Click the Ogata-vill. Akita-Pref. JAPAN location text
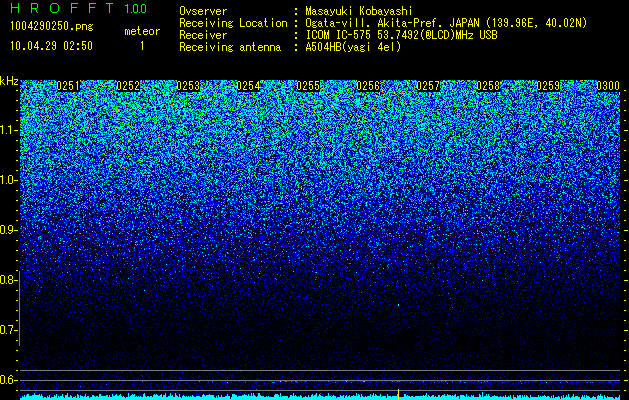 pos(446,23)
